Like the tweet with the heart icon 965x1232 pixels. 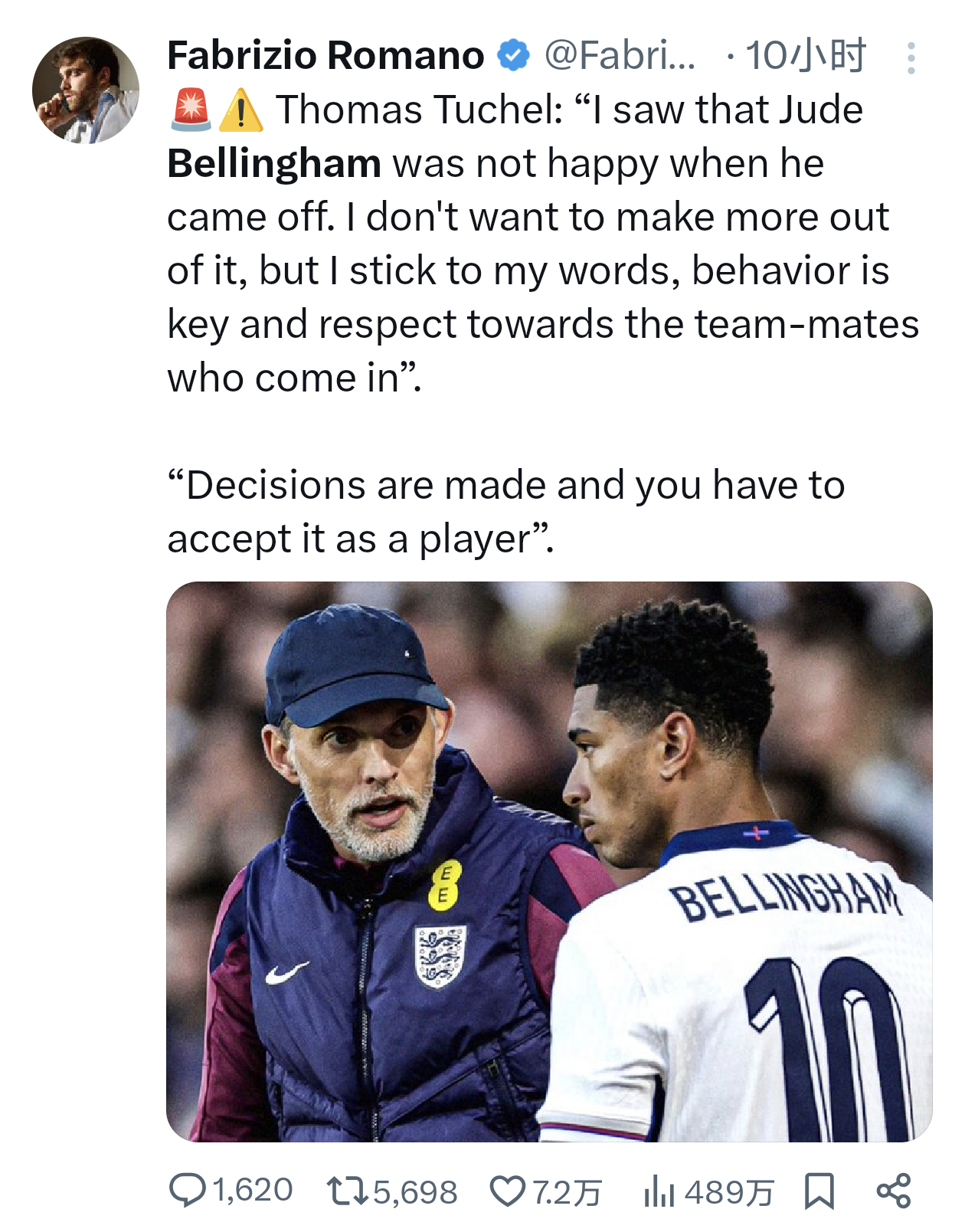[507, 1191]
